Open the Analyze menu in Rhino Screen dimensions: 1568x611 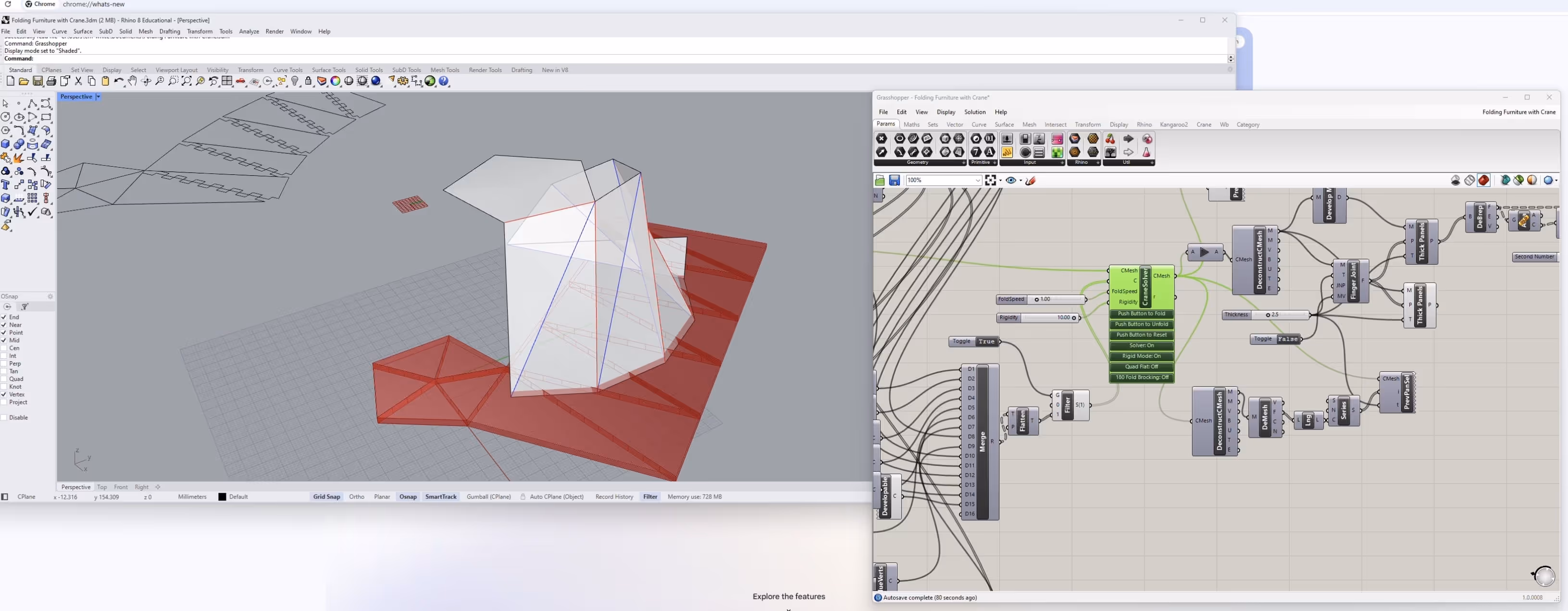249,32
